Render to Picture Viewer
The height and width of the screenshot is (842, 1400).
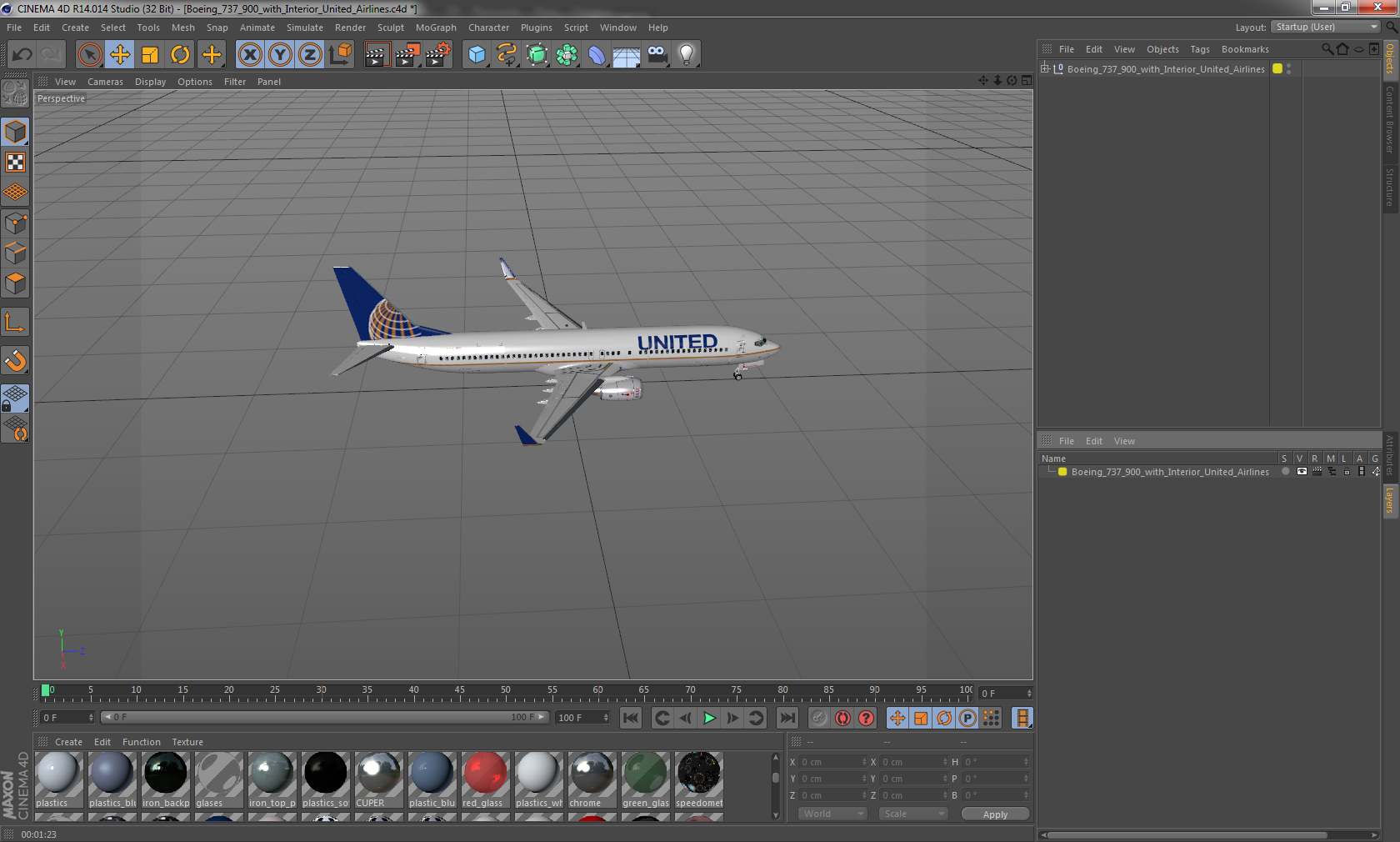coord(407,55)
